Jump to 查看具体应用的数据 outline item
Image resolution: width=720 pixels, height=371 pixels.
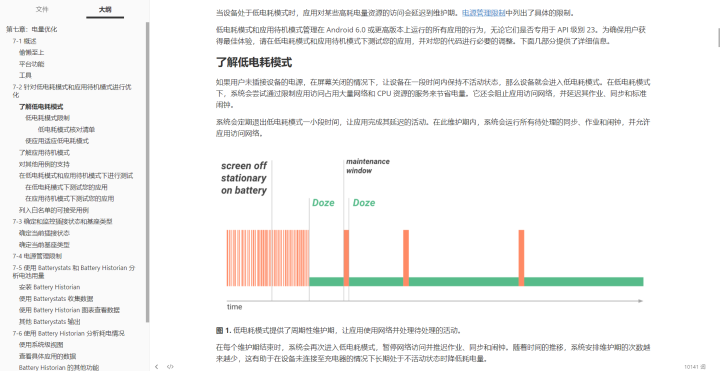click(48, 356)
